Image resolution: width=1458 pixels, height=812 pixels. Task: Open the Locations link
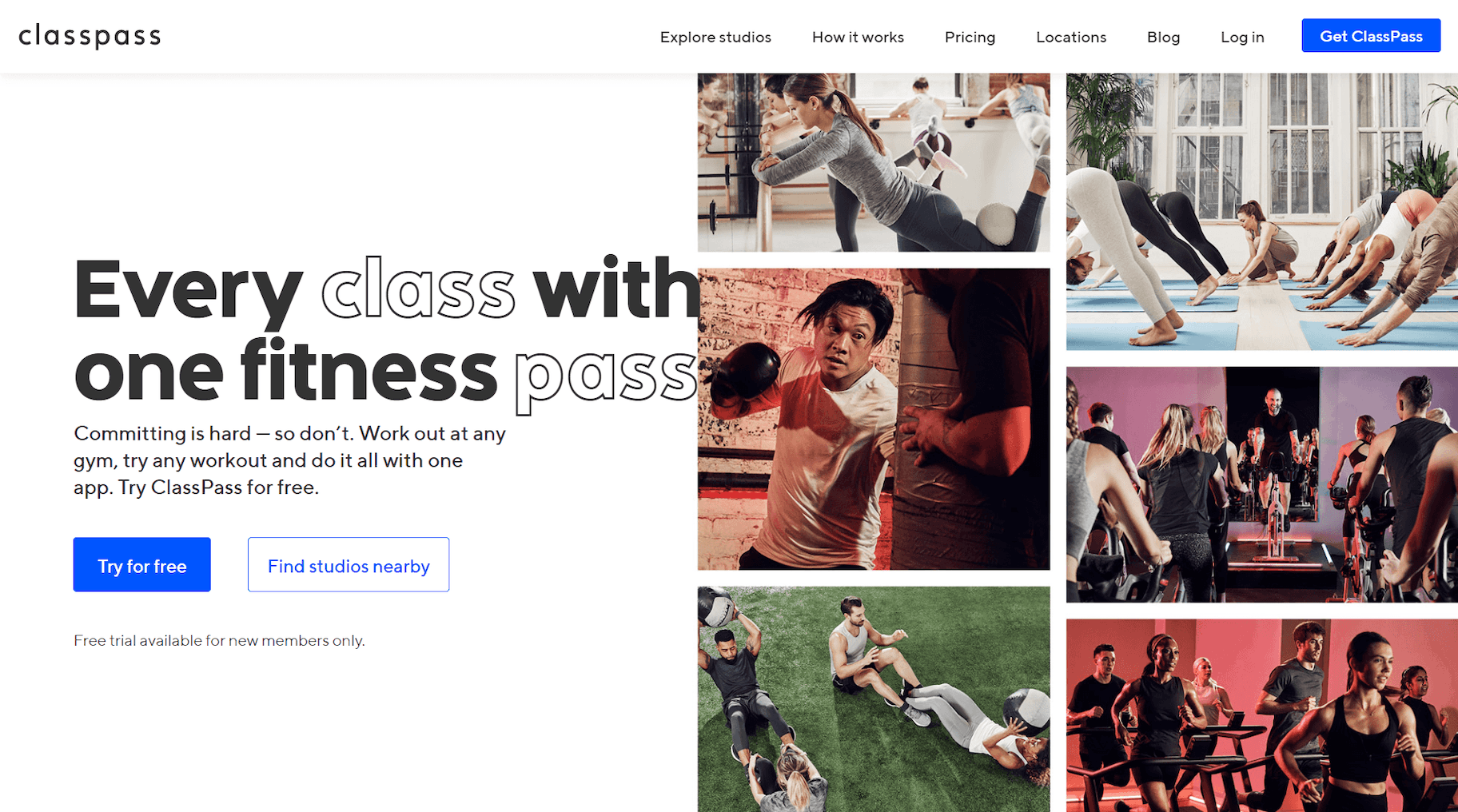pos(1071,38)
